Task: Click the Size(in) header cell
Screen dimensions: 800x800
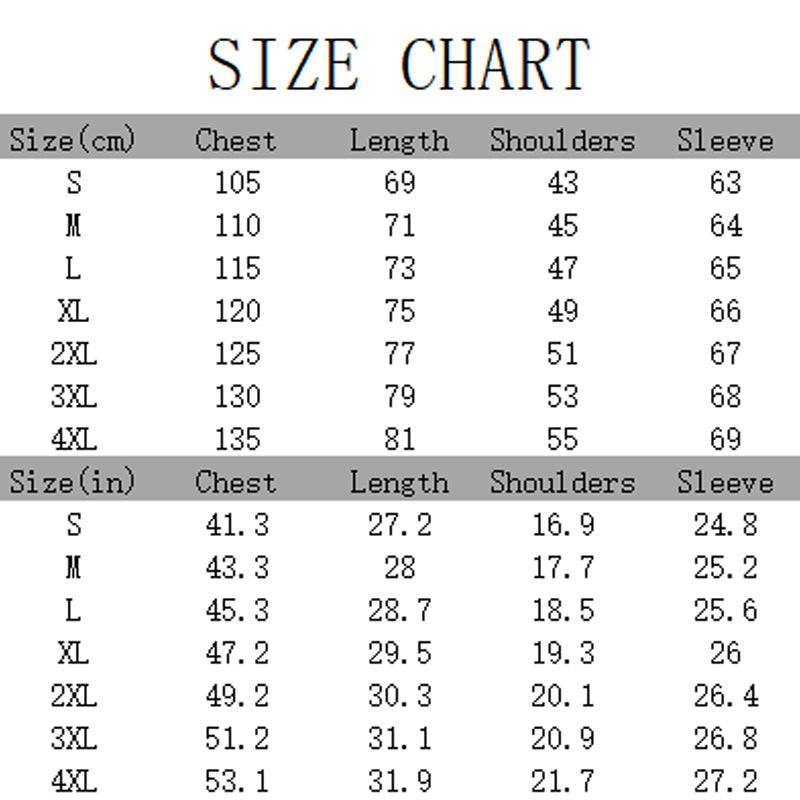Action: [72, 482]
